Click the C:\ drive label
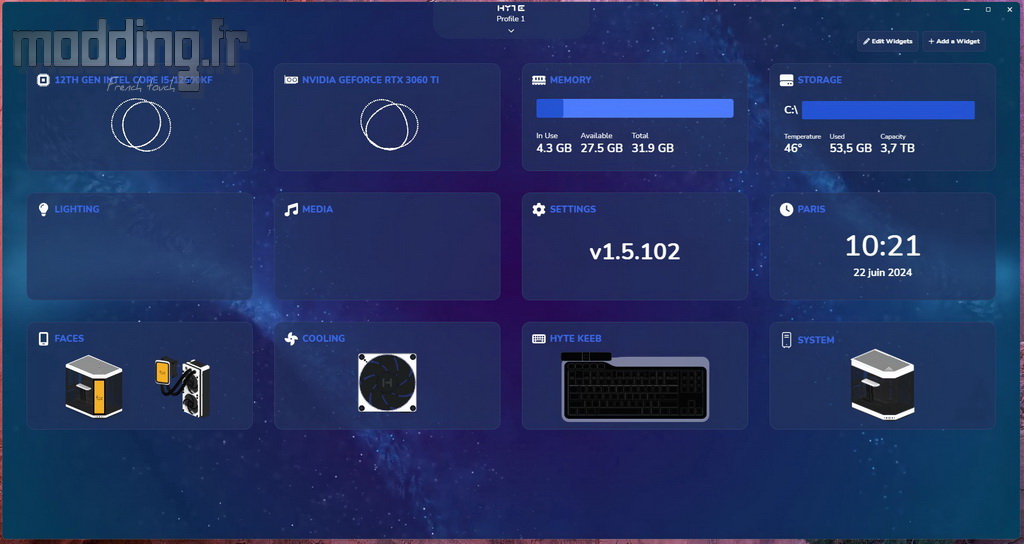 click(791, 110)
